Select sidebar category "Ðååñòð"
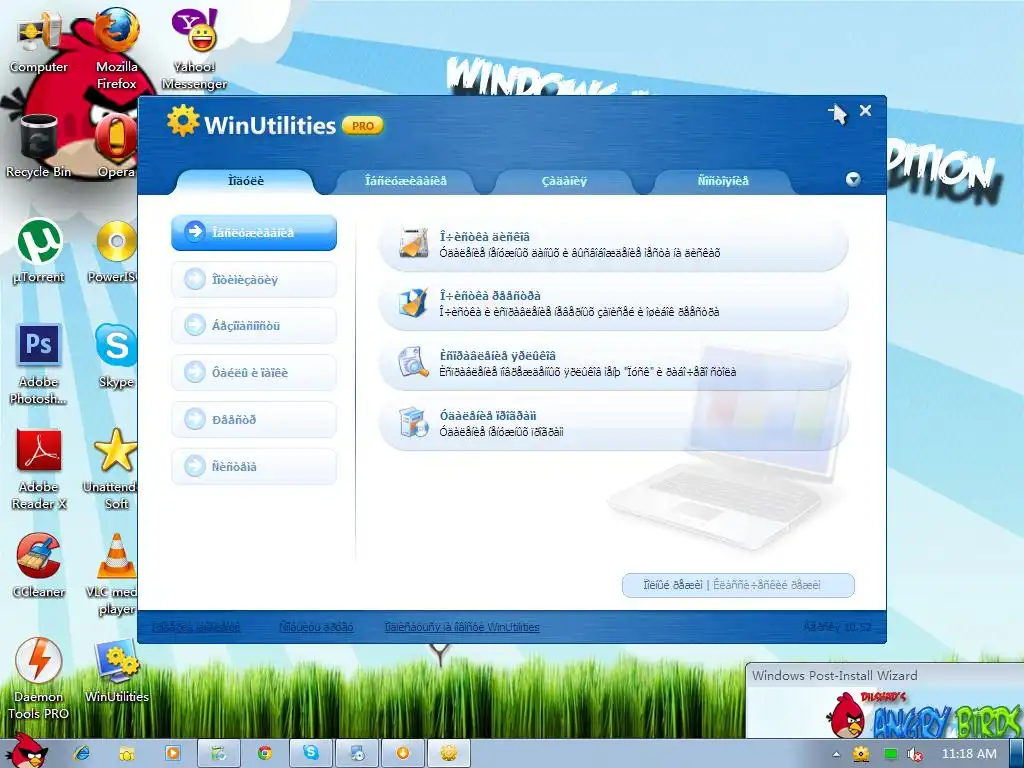This screenshot has height=768, width=1024. (254, 419)
